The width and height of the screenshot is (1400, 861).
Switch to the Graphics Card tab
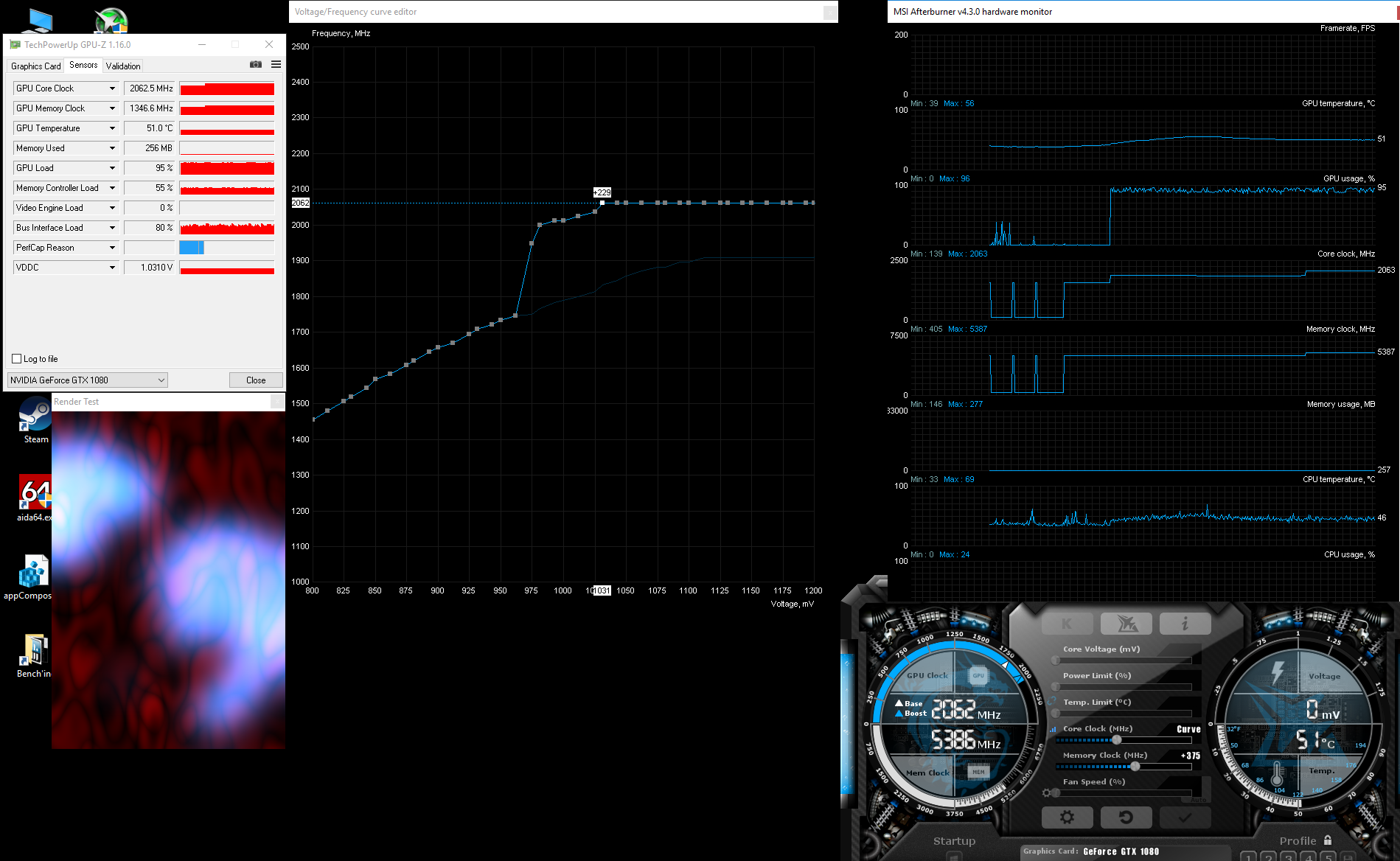[x=36, y=66]
